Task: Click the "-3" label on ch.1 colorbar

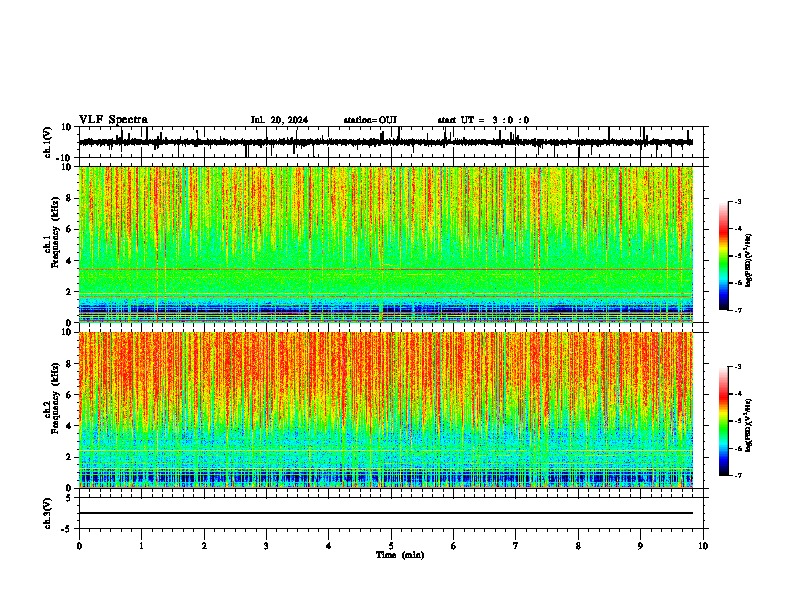Action: click(x=738, y=202)
